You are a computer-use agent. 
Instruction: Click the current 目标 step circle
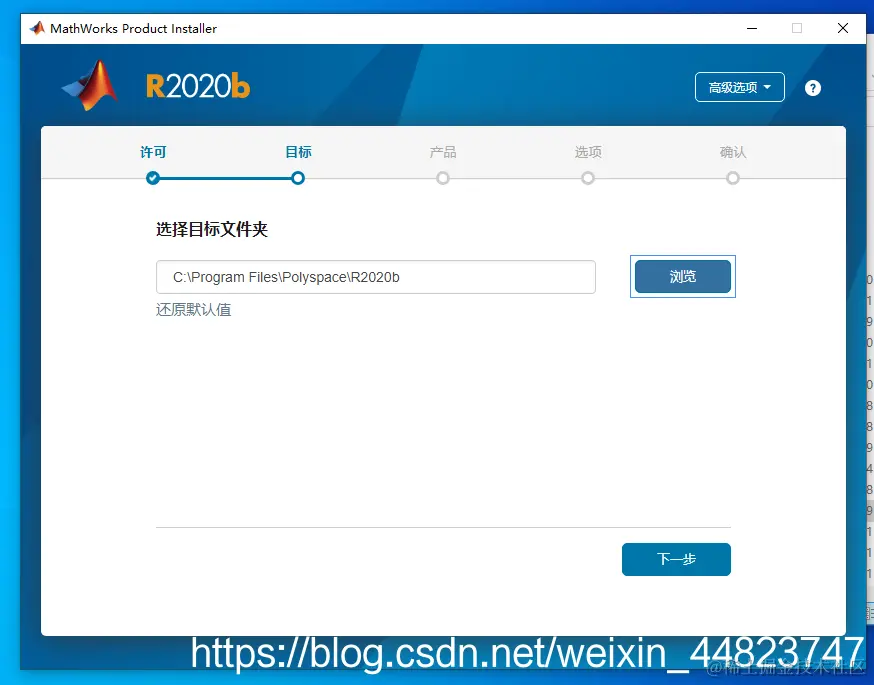298,178
